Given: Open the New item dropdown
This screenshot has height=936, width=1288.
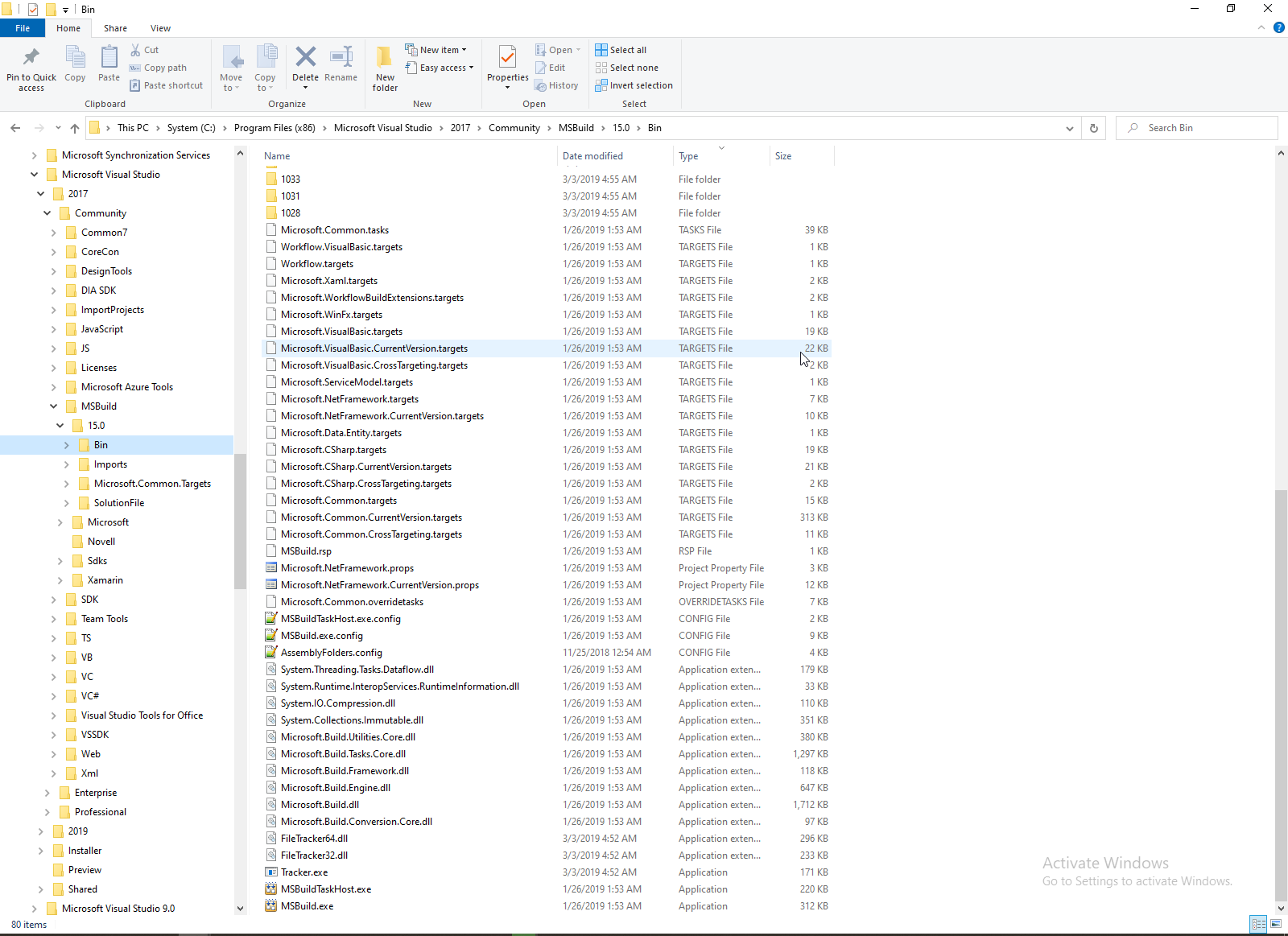Looking at the screenshot, I should [436, 50].
